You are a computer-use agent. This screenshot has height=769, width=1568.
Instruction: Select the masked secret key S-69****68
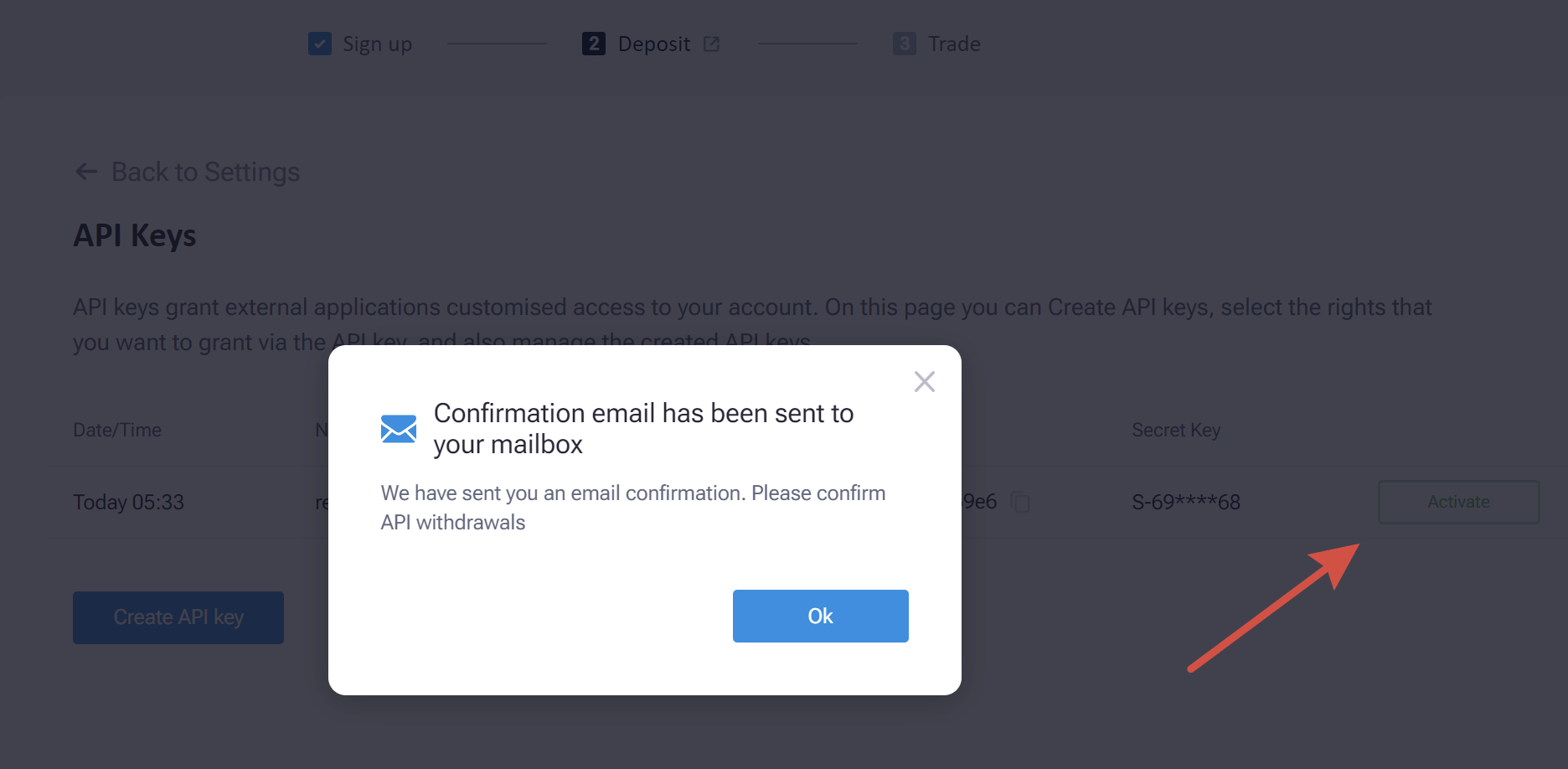click(1186, 502)
